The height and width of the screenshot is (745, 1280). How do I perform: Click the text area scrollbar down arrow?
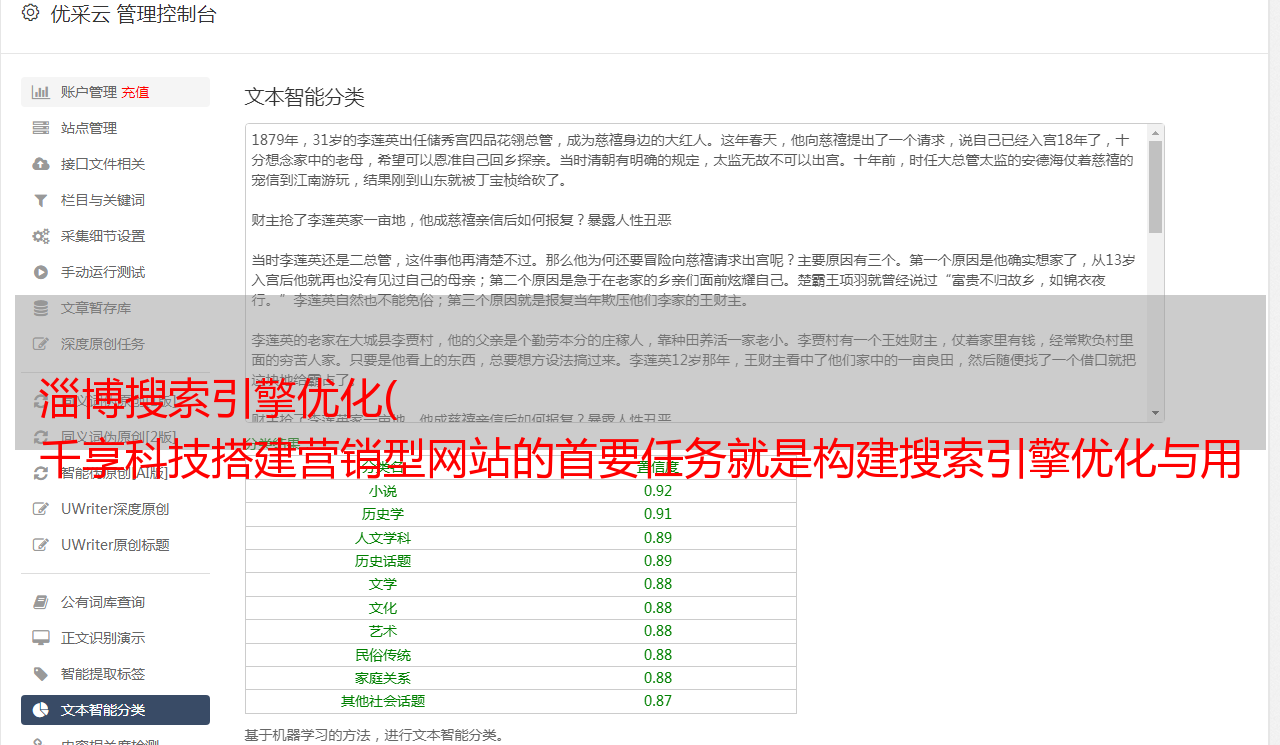pyautogui.click(x=1156, y=413)
